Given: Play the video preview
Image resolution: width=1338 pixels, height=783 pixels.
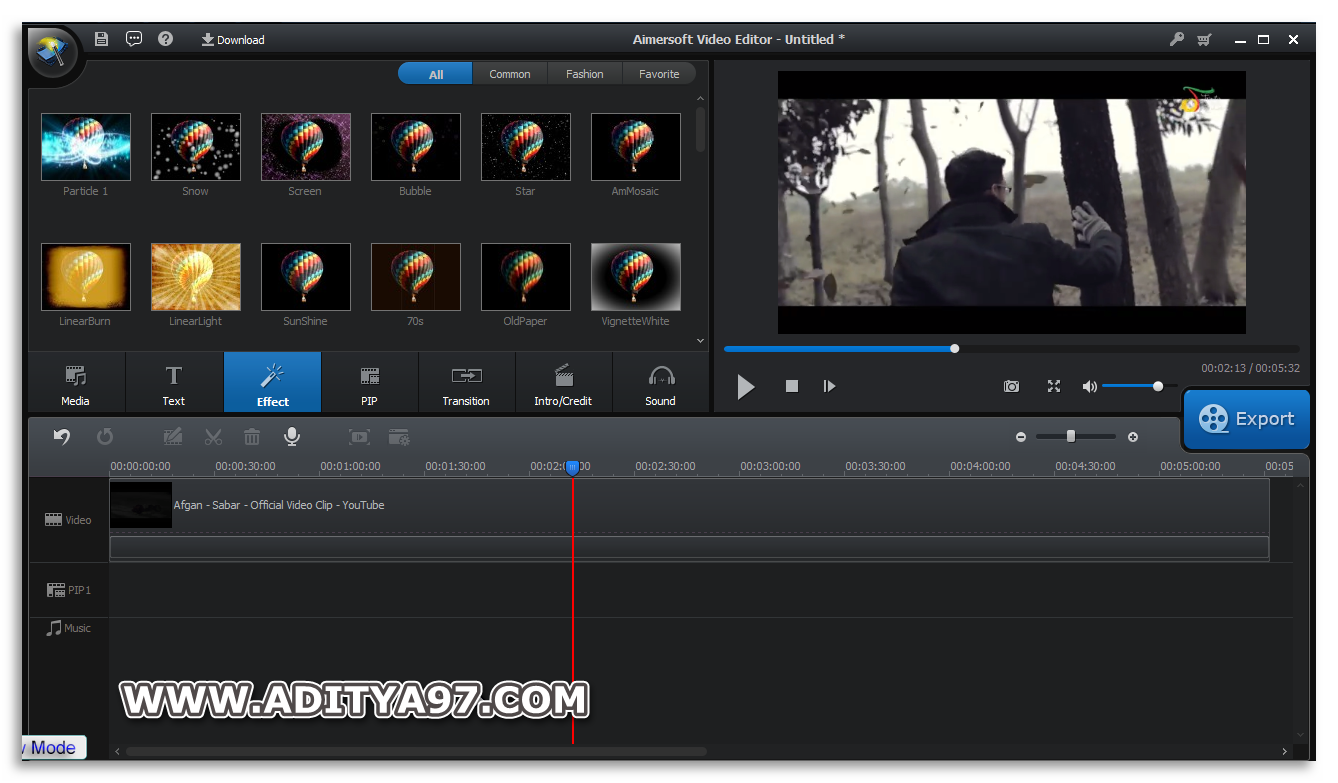Looking at the screenshot, I should tap(746, 386).
